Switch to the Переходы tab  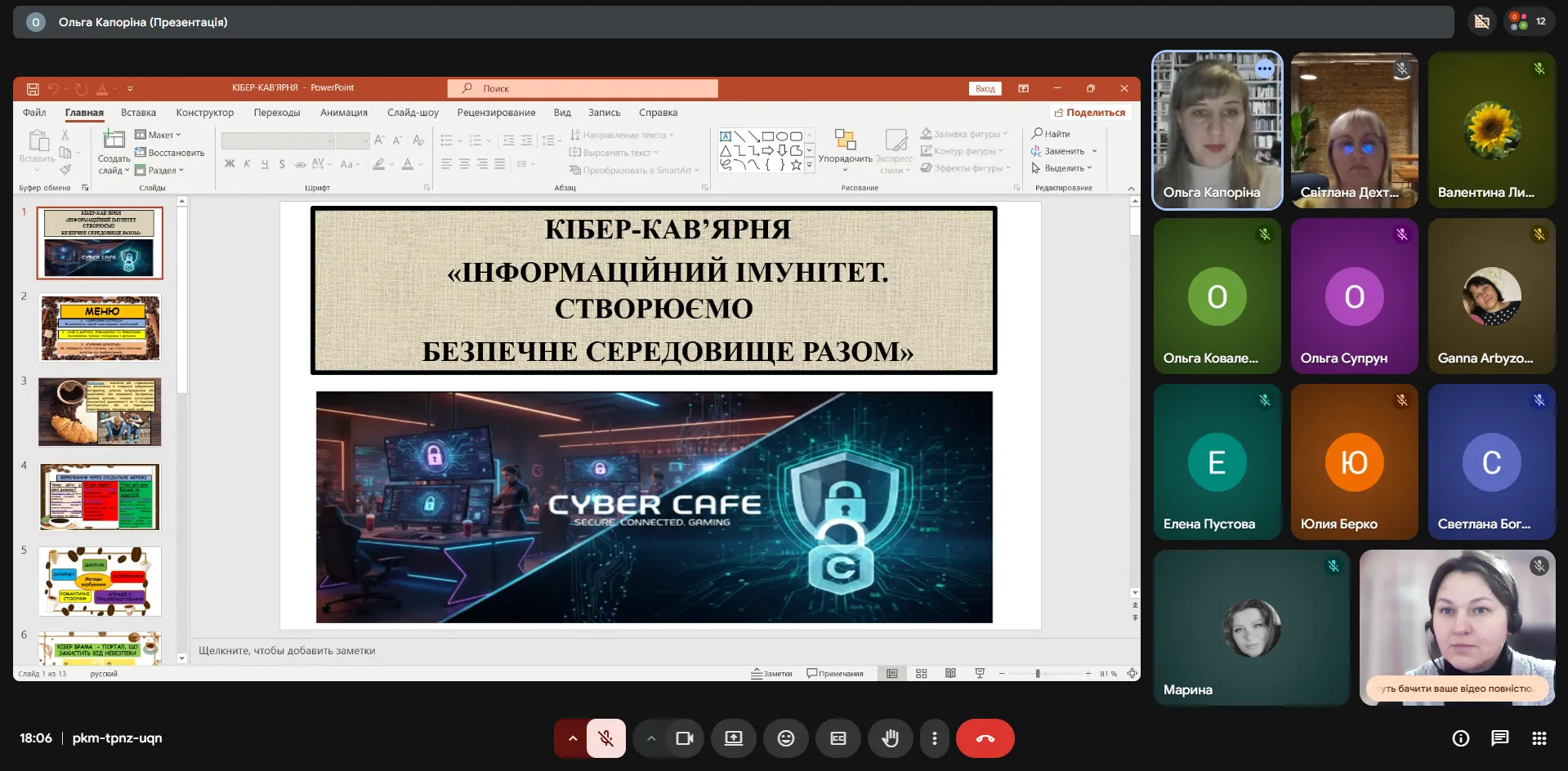point(277,113)
